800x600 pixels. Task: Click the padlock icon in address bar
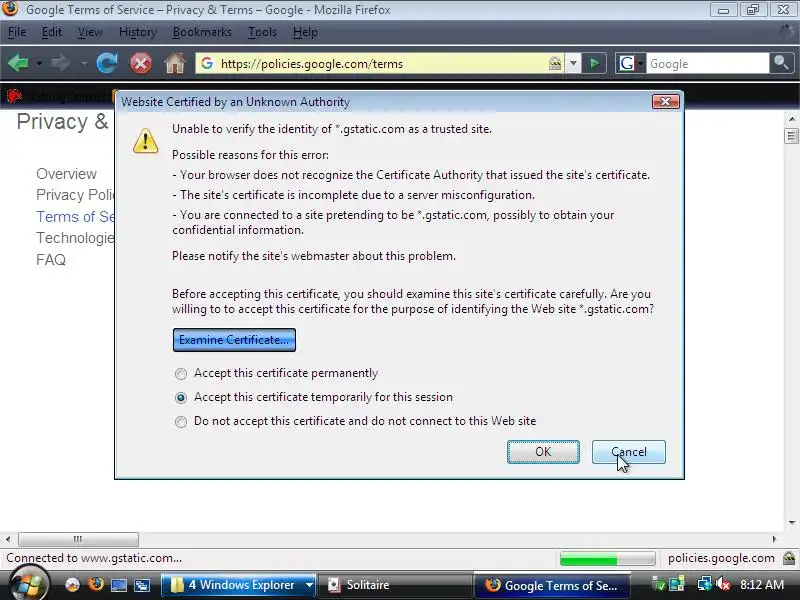tap(555, 63)
